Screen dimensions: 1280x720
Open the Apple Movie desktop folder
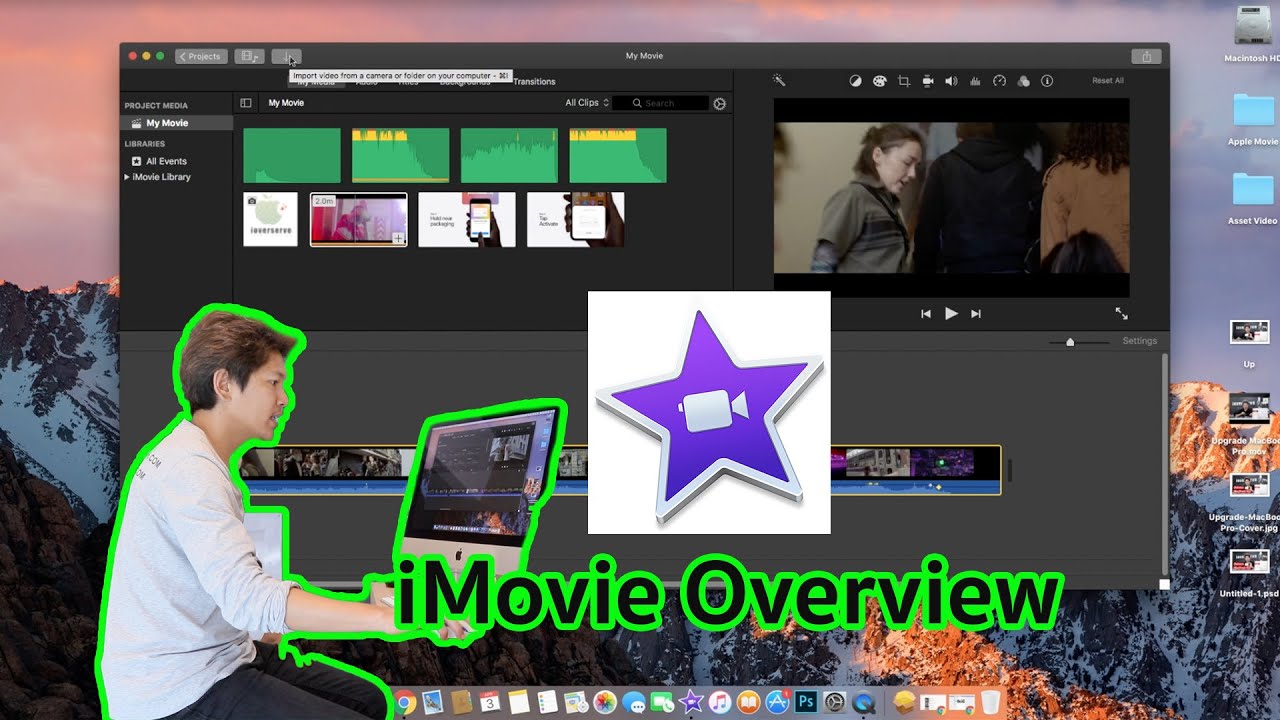[x=1253, y=120]
